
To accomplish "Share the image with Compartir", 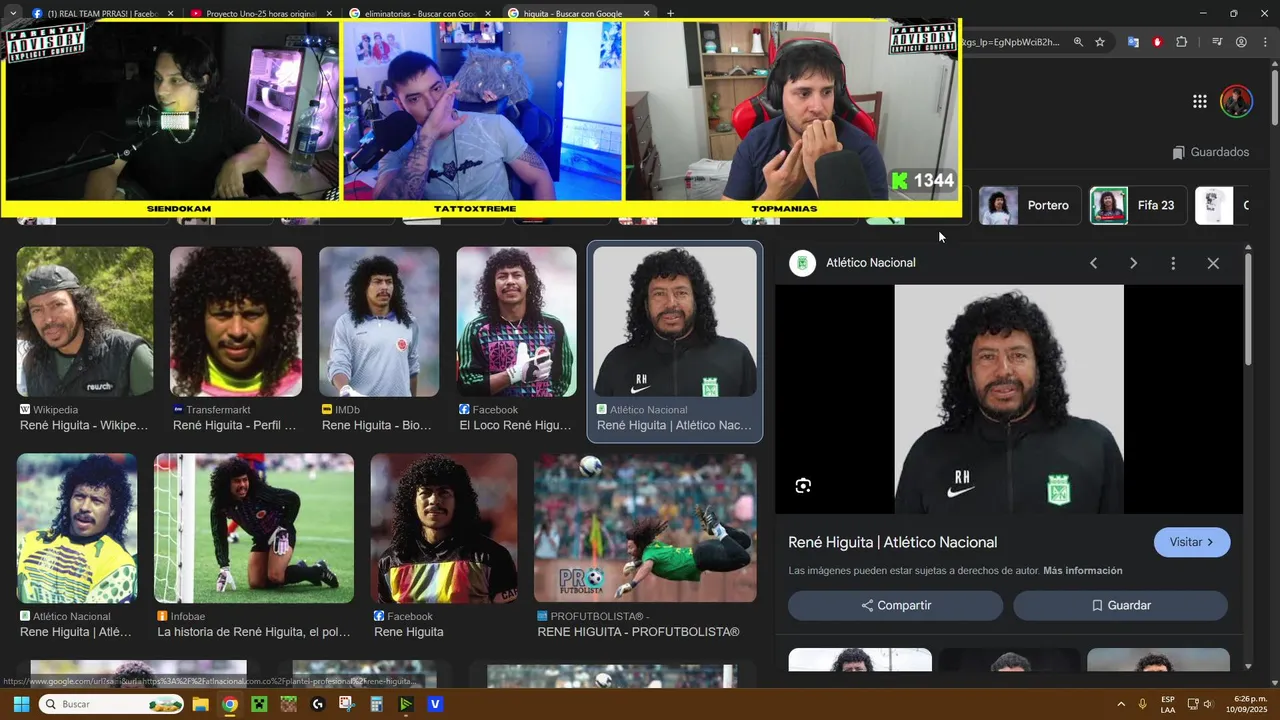I will (x=895, y=605).
